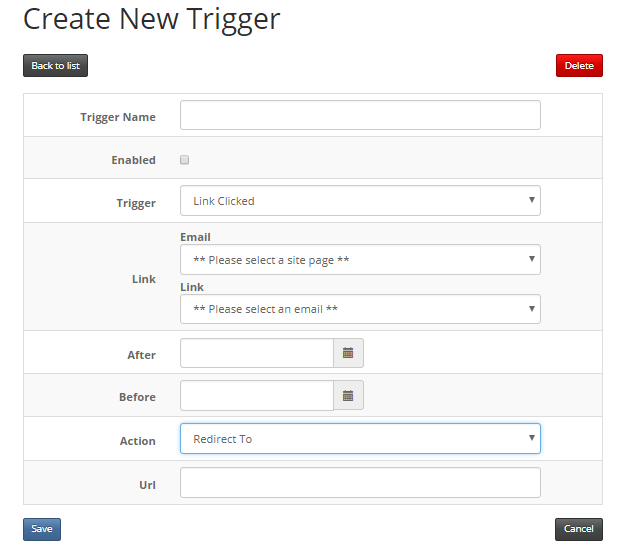623x556 pixels.
Task: Click the Action dropdown arrow
Action: click(532, 438)
